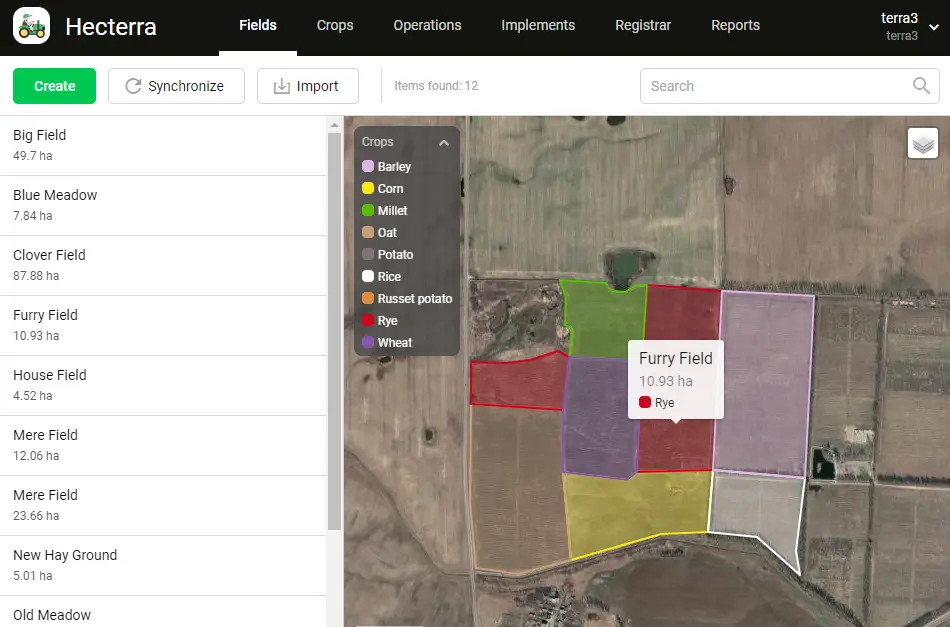Collapse the Crops legend panel
Screen dimensions: 950x627
(x=444, y=143)
